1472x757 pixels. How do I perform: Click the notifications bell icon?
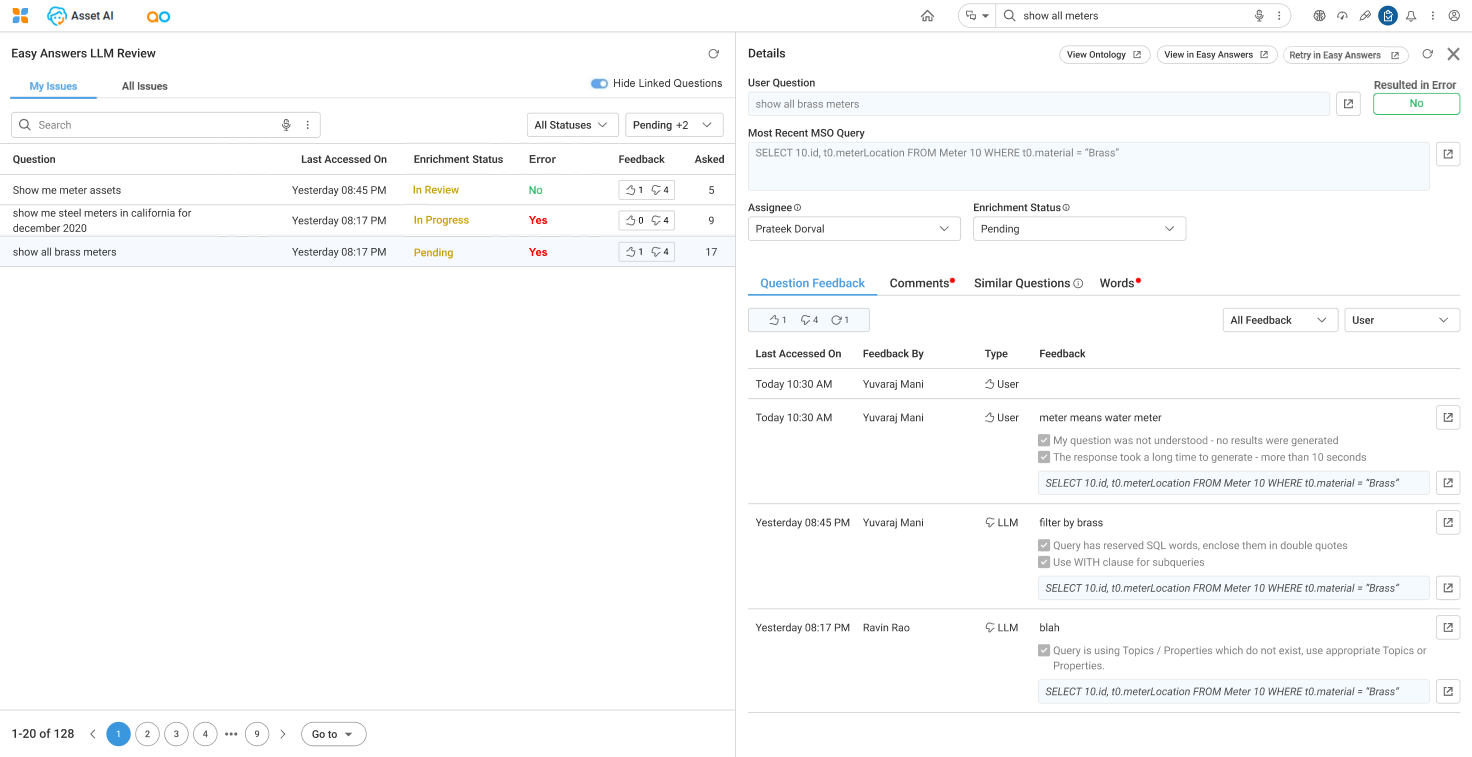point(1411,16)
